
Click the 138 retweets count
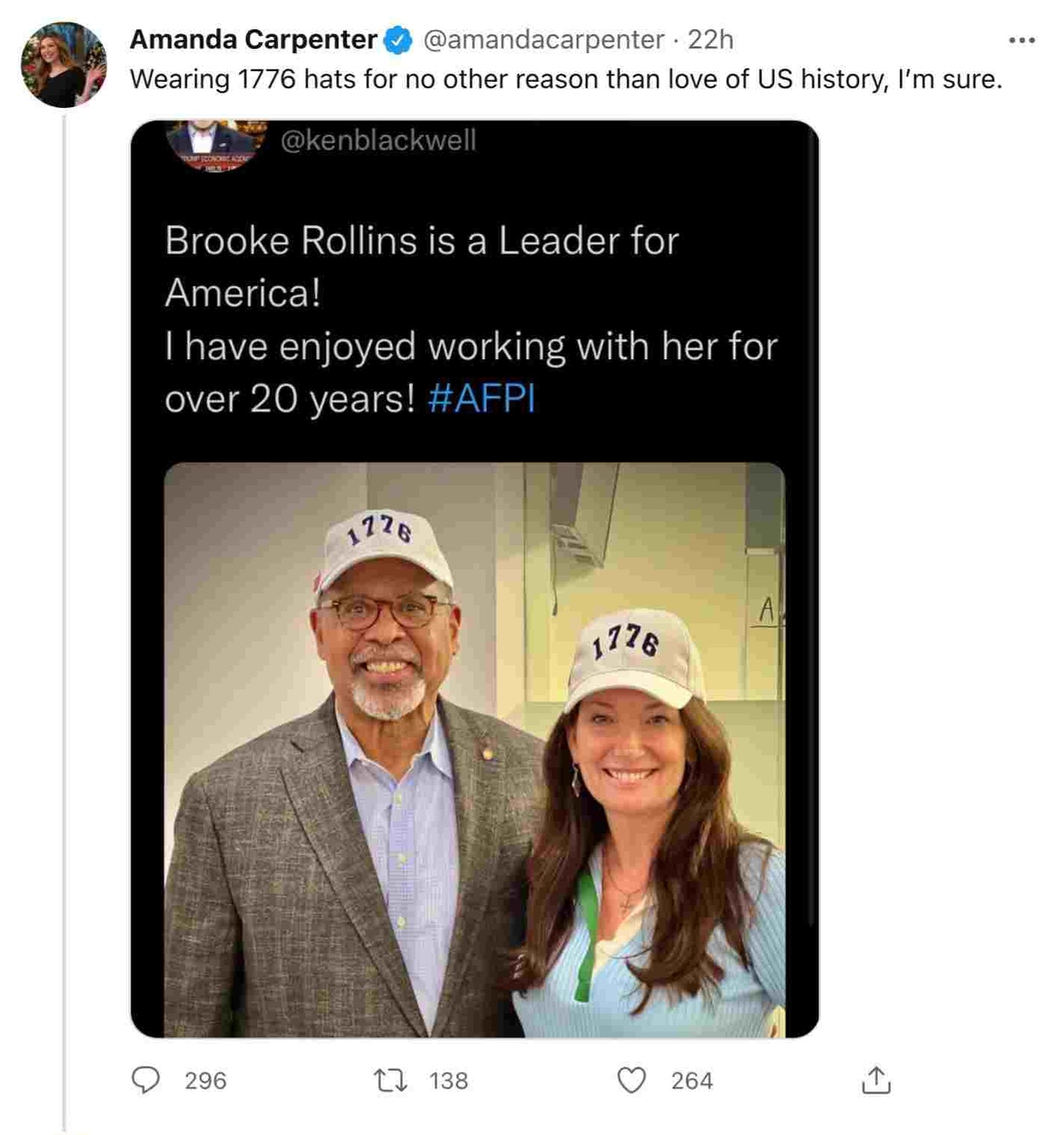(x=449, y=1080)
